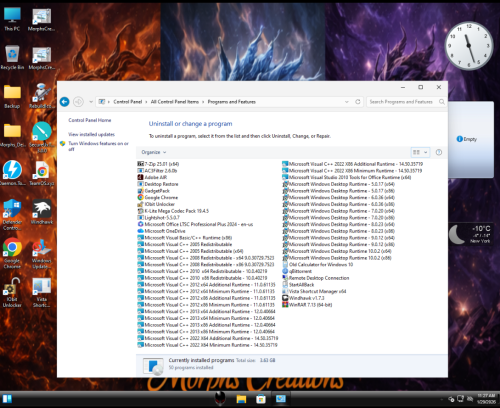
Task: Show hidden system tray icons
Action: (x=442, y=399)
